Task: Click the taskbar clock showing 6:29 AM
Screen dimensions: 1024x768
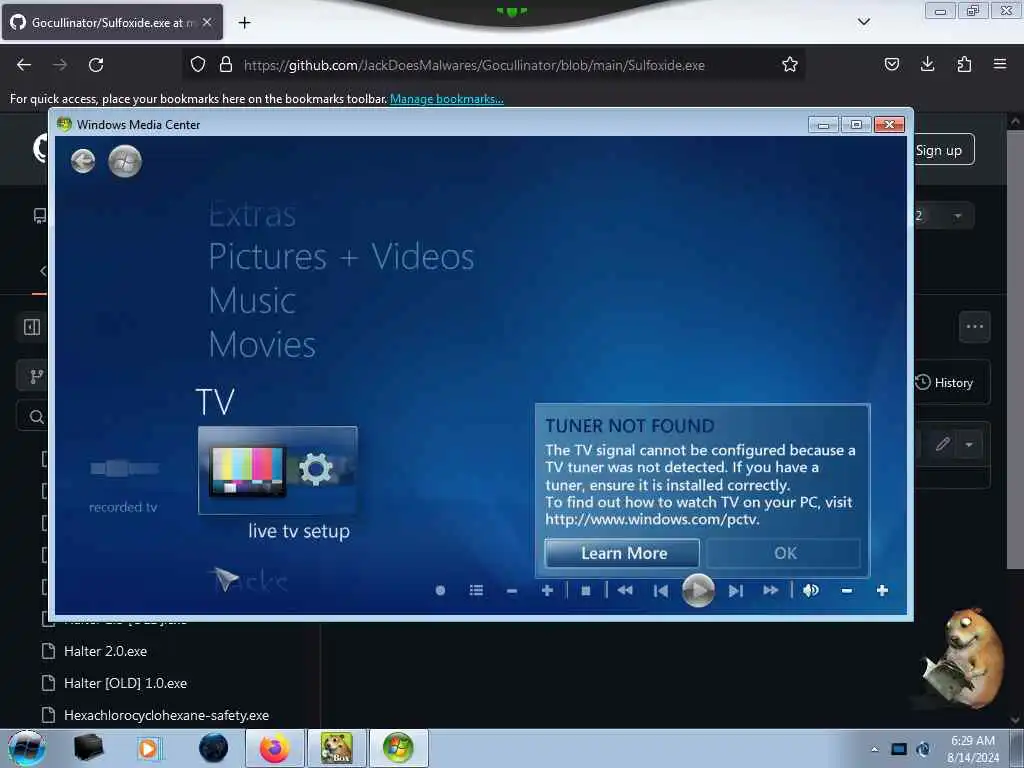Action: pyautogui.click(x=972, y=748)
